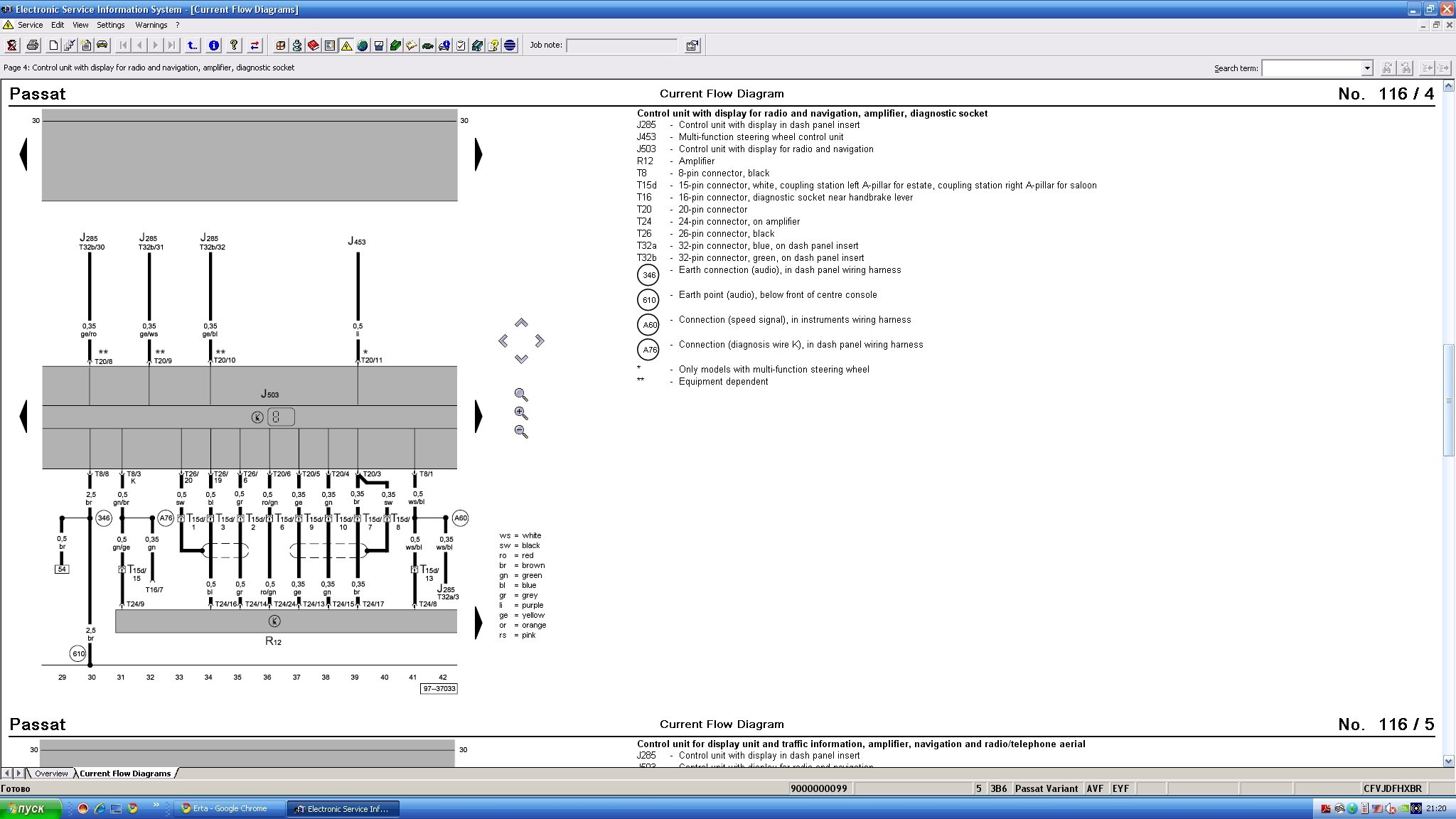Follow the left black arrow beside J503 block
This screenshot has width=1456, height=819.
pyautogui.click(x=23, y=417)
